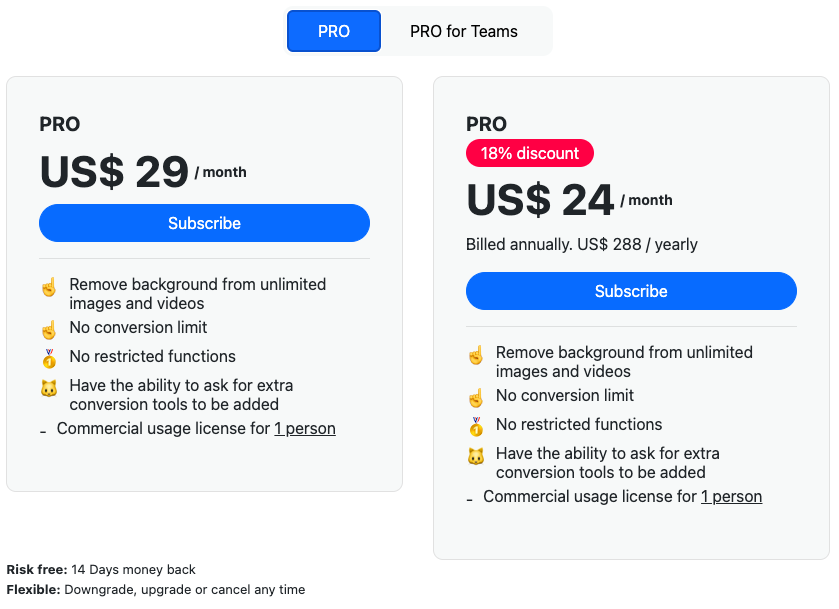Viewport: 839px width, 609px height.
Task: Switch to the PRO tab
Action: pyautogui.click(x=333, y=31)
